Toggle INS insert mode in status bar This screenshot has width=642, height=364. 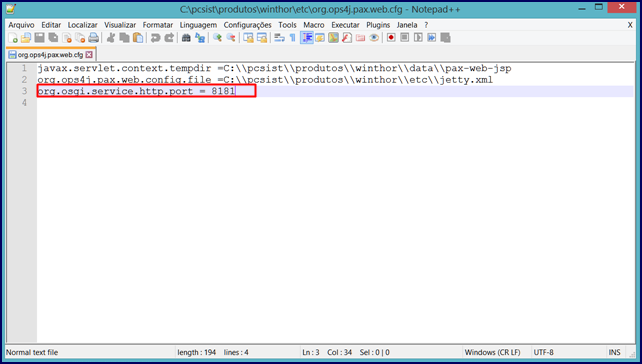(x=614, y=352)
